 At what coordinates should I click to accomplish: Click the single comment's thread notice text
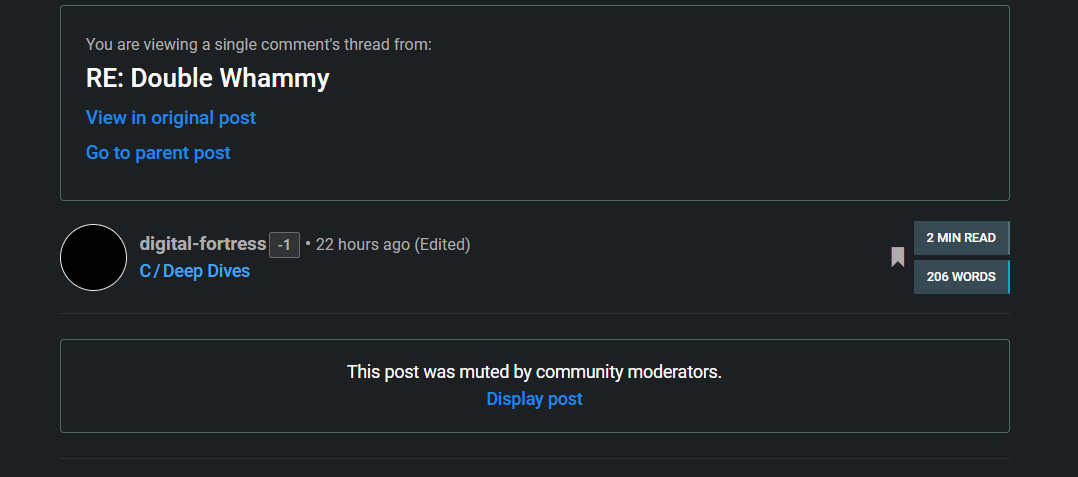tap(259, 44)
